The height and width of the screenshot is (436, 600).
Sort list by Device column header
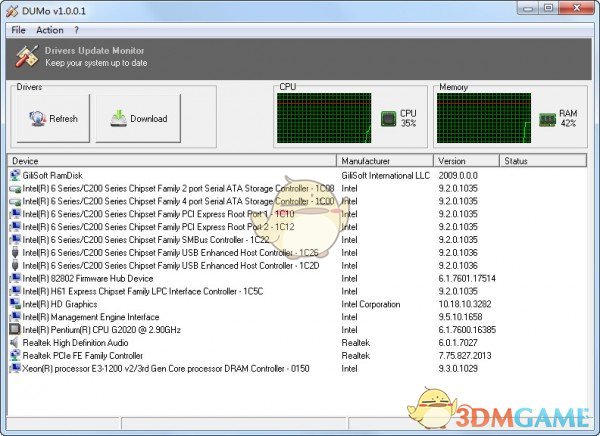tap(172, 161)
